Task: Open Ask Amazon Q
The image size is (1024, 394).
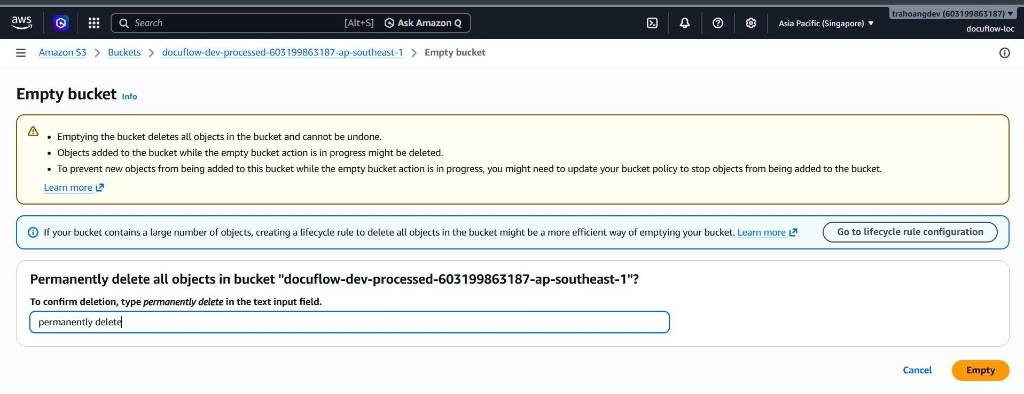Action: tap(423, 23)
